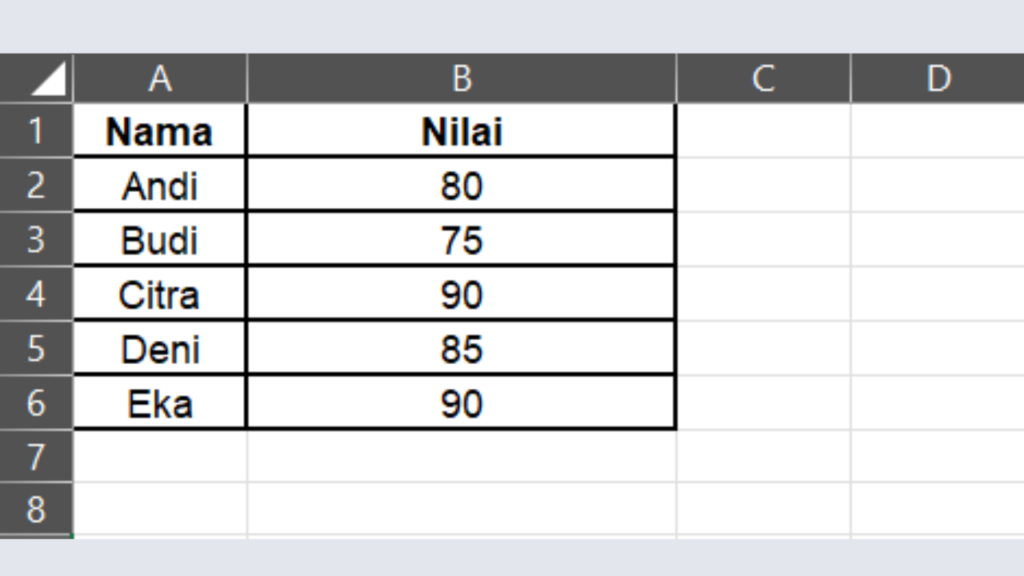Click the Nilai header cell
1024x576 pixels.
(x=461, y=132)
